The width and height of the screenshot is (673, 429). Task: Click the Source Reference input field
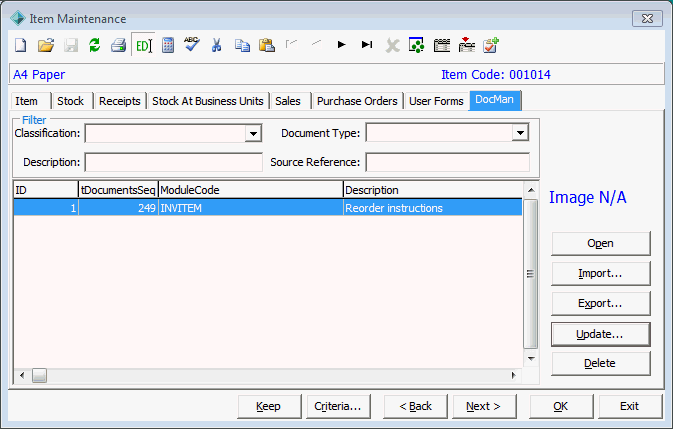coord(448,163)
